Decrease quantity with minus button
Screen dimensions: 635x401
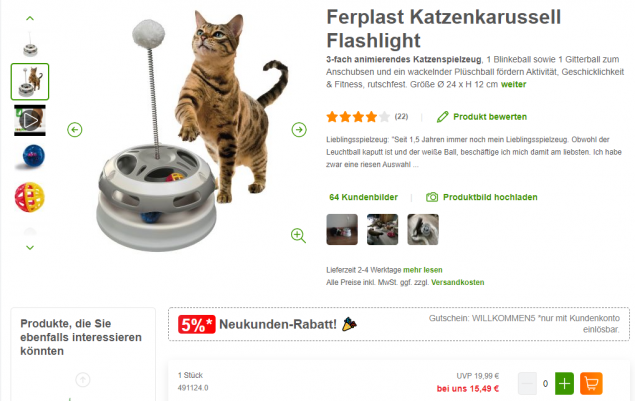[x=527, y=383]
